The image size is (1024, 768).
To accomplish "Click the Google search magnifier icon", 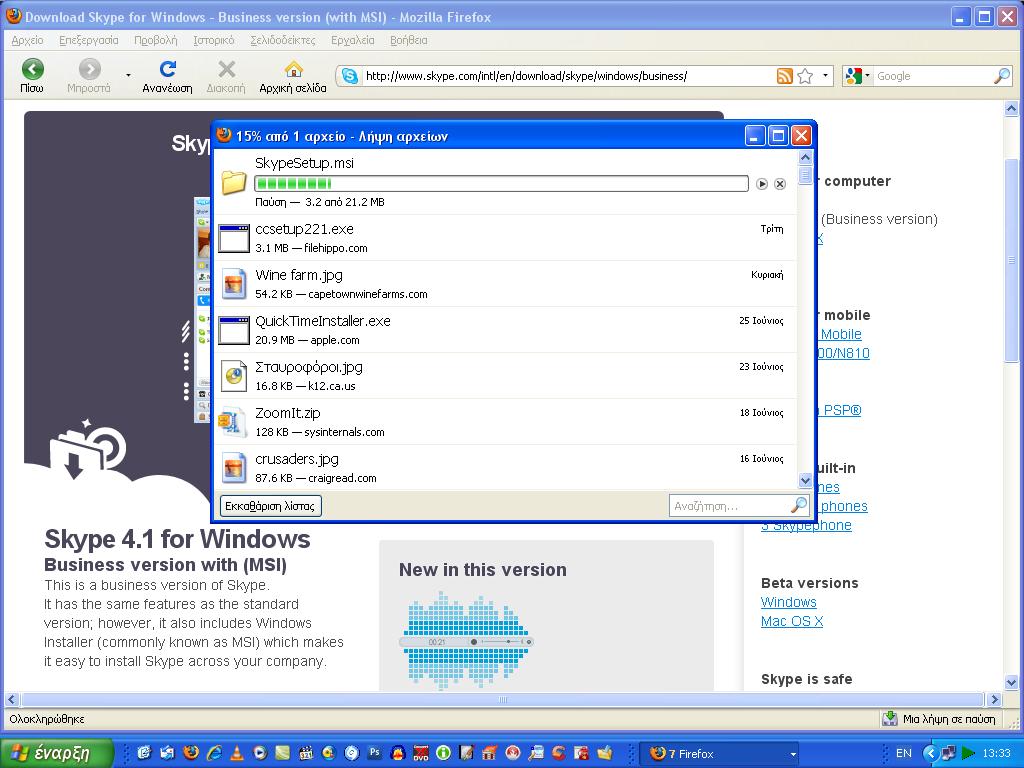I will 1001,76.
